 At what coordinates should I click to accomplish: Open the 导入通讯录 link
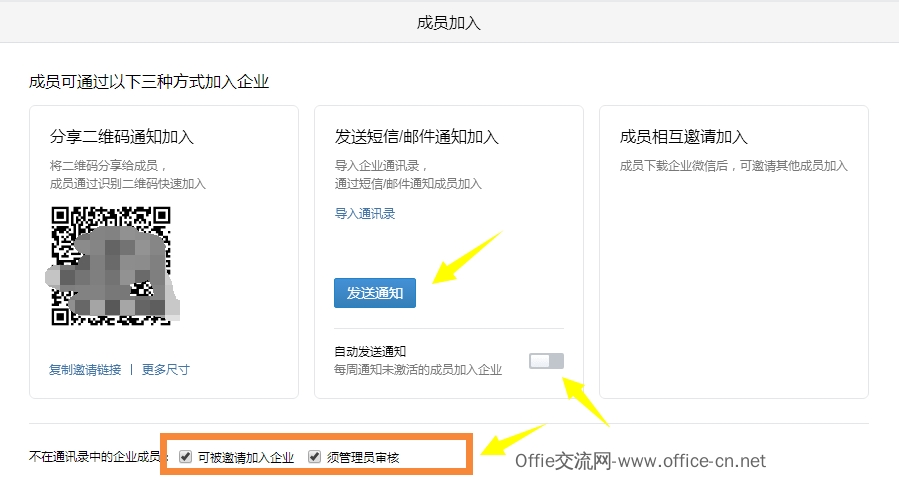coord(365,214)
